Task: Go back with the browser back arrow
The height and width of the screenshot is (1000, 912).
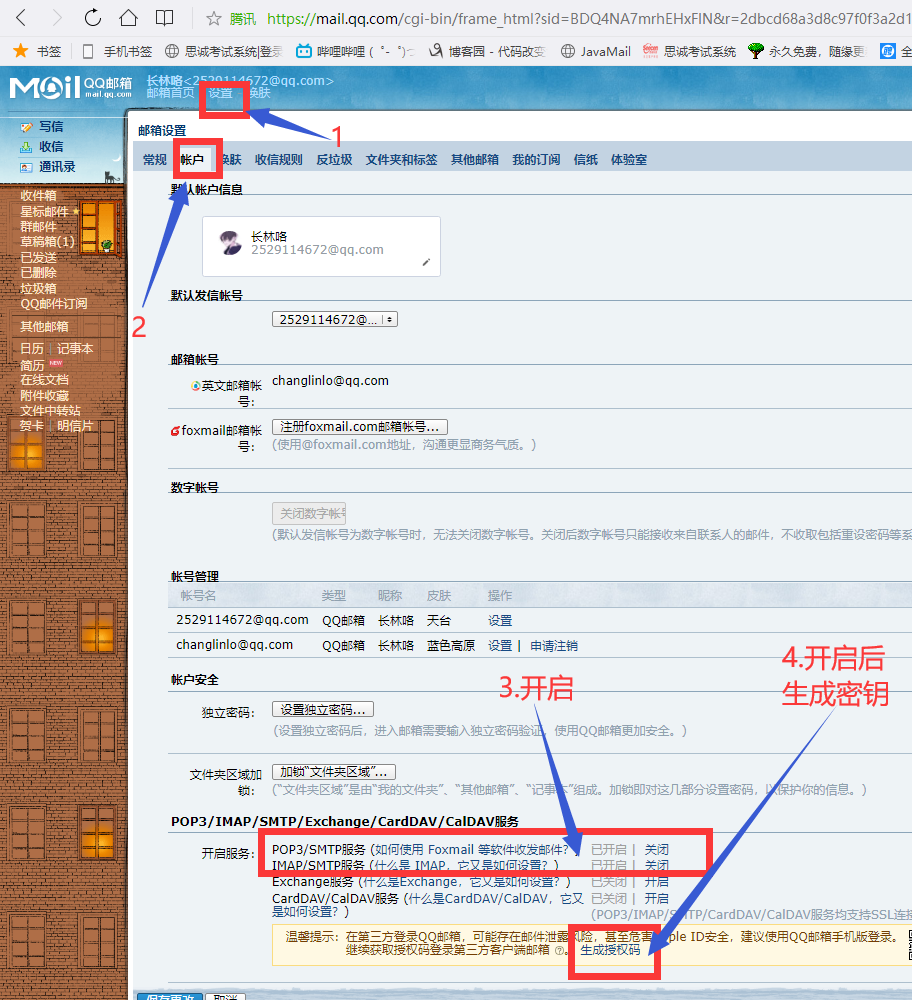Action: tap(21, 18)
